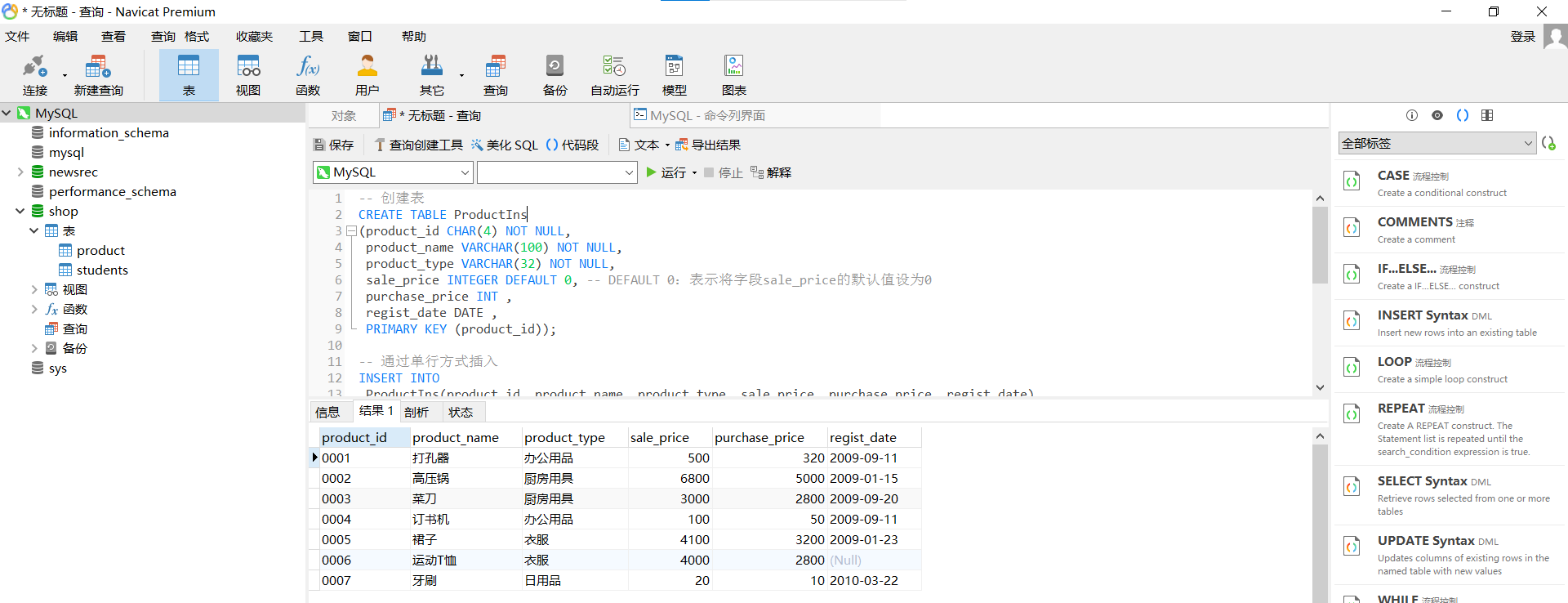The height and width of the screenshot is (603, 1568).
Task: Open the 查询 query toolbar icon
Action: click(x=495, y=75)
